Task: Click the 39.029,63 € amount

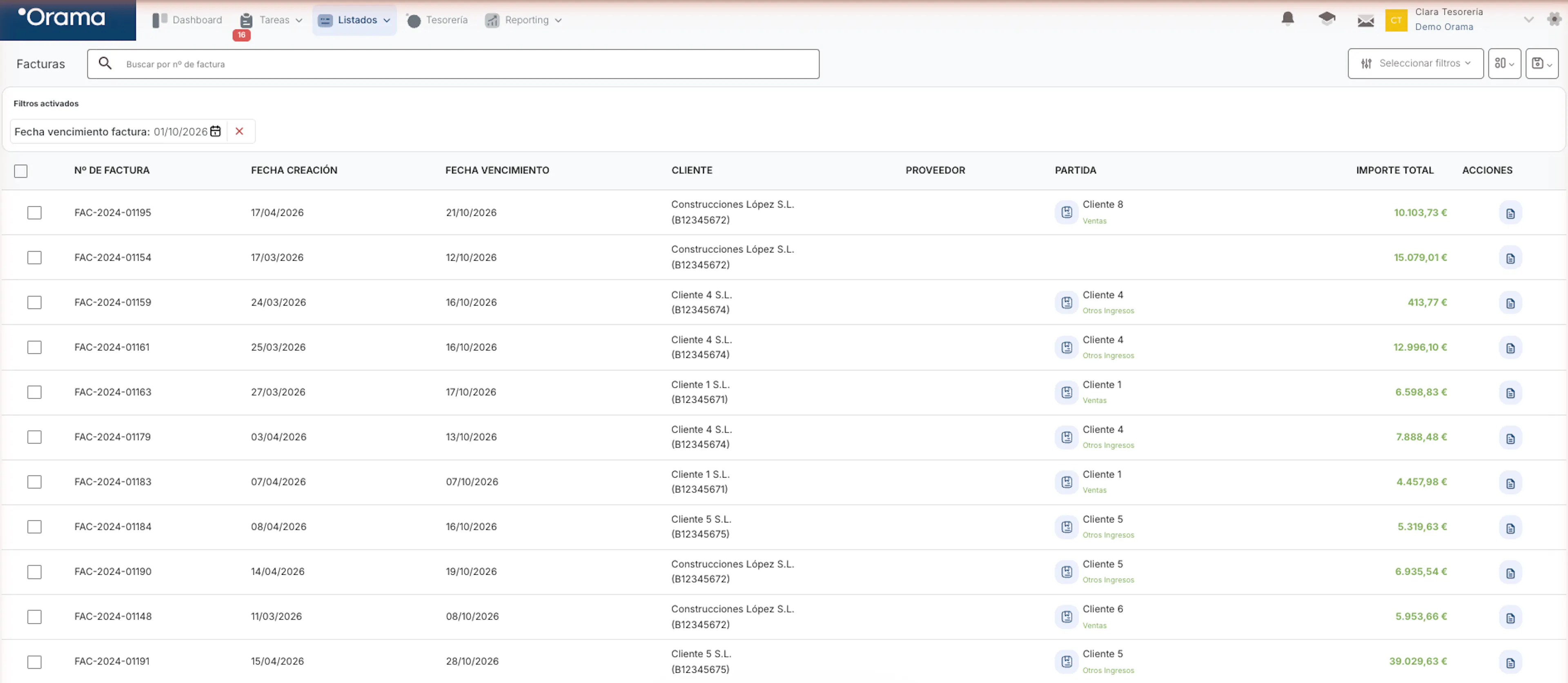Action: 1418,661
